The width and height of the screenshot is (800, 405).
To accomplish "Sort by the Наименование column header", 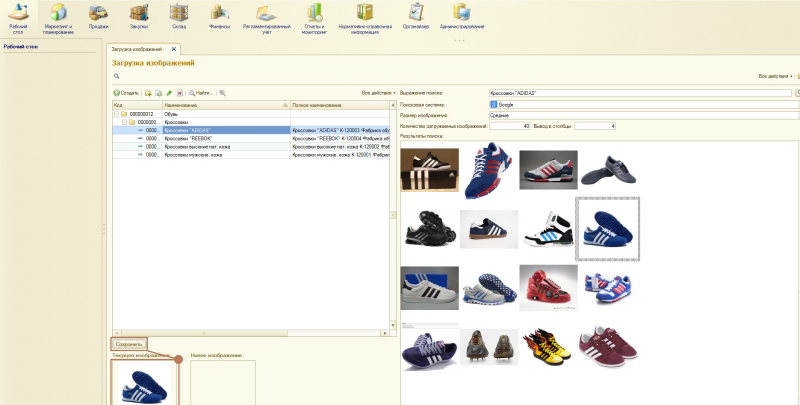I will coord(227,105).
